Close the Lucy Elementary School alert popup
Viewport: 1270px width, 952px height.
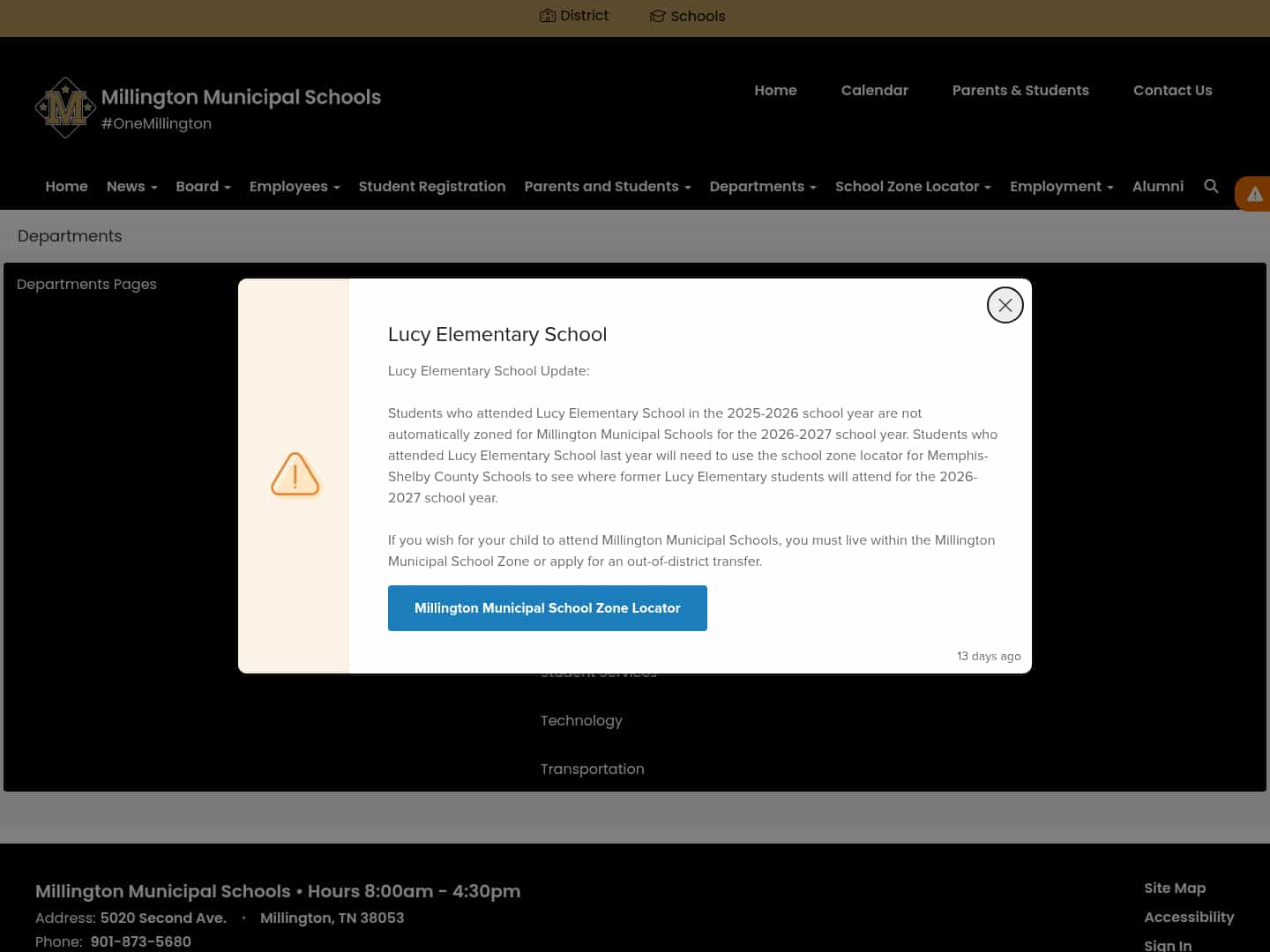tap(1005, 305)
